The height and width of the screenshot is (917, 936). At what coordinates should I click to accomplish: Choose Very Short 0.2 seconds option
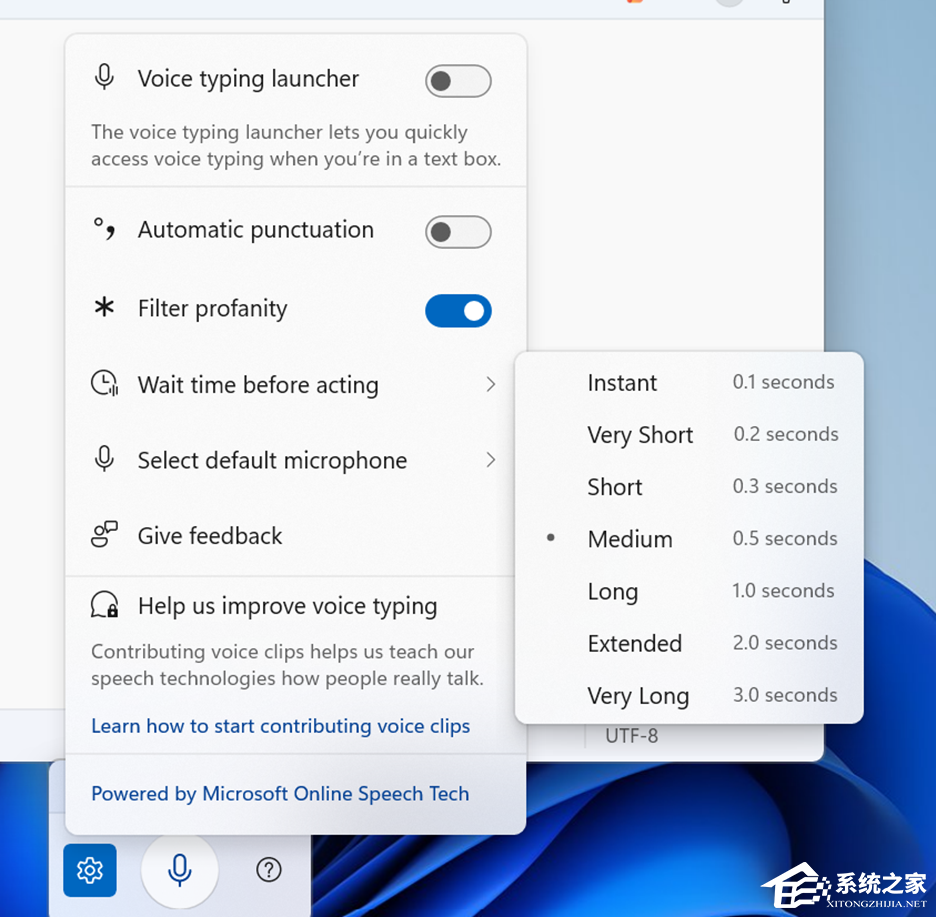[689, 435]
